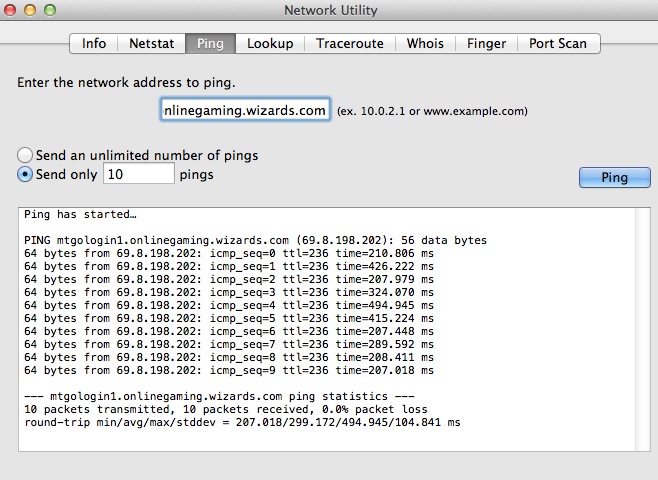658x480 pixels.
Task: Select the Ping tab
Action: [211, 43]
